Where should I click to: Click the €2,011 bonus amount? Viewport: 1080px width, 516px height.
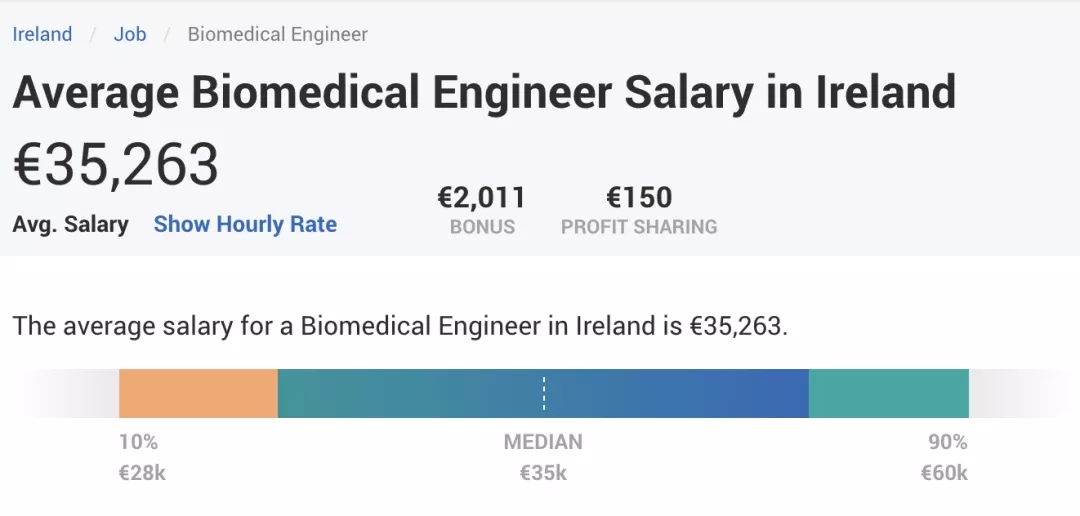pyautogui.click(x=481, y=197)
